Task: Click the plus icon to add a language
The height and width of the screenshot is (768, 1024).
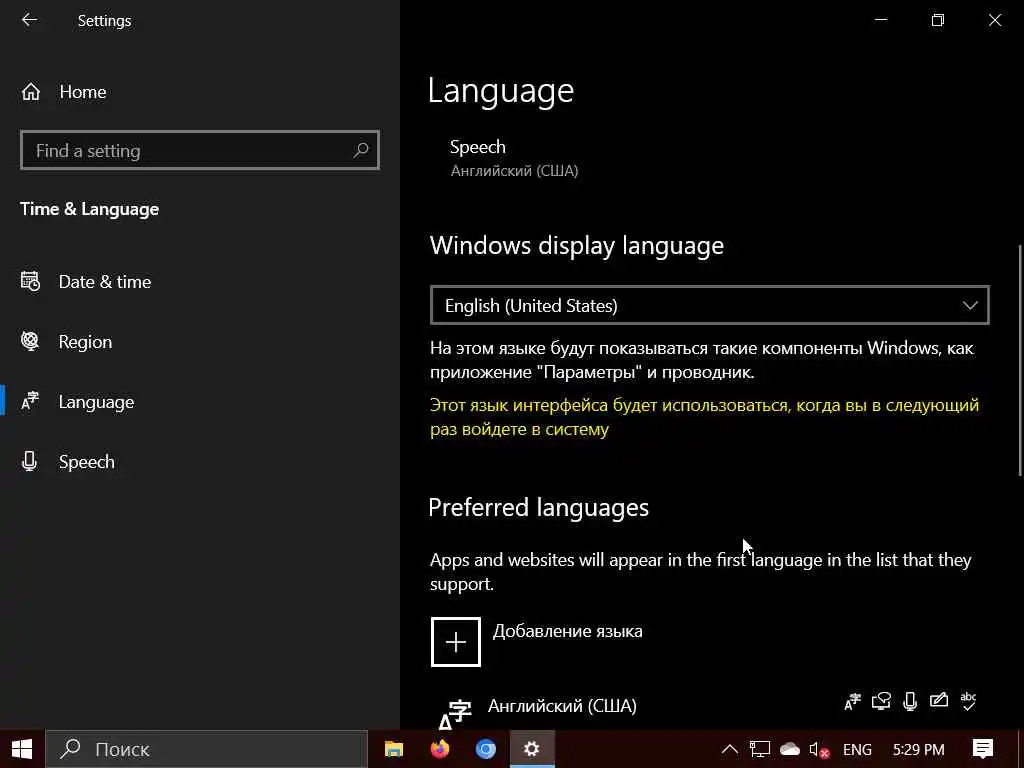Action: [456, 642]
